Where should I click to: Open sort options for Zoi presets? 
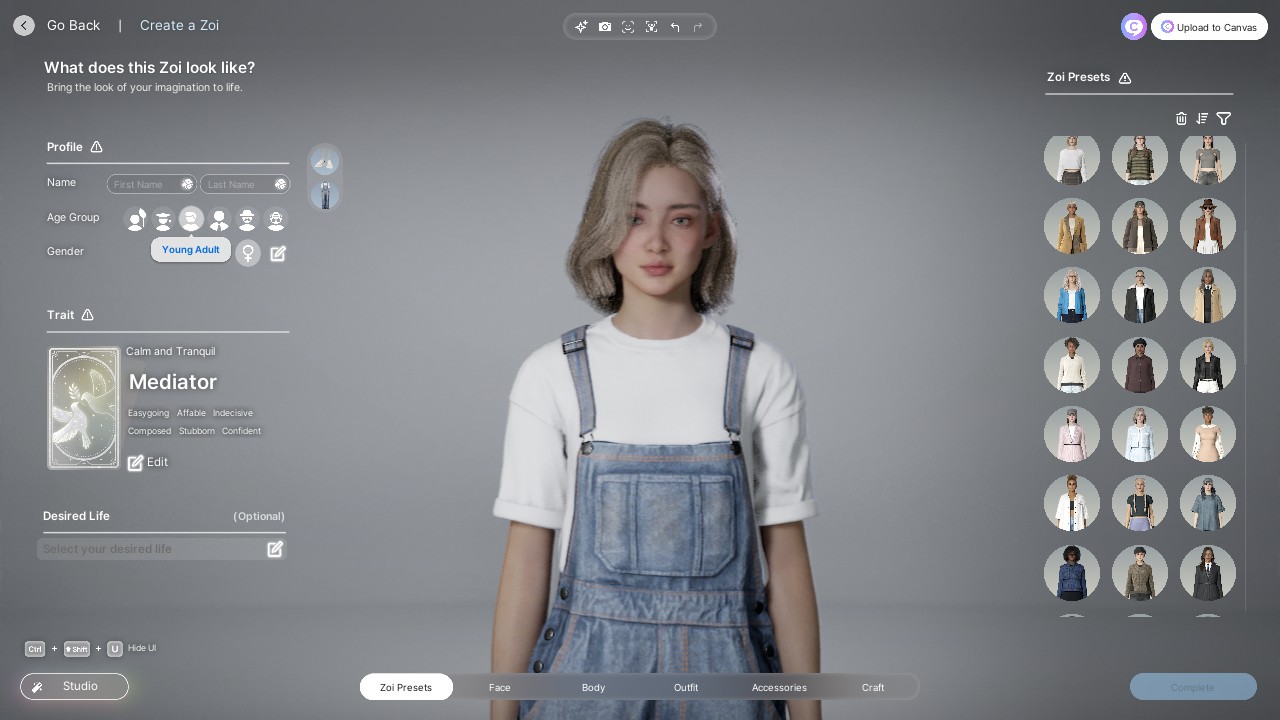pos(1202,118)
